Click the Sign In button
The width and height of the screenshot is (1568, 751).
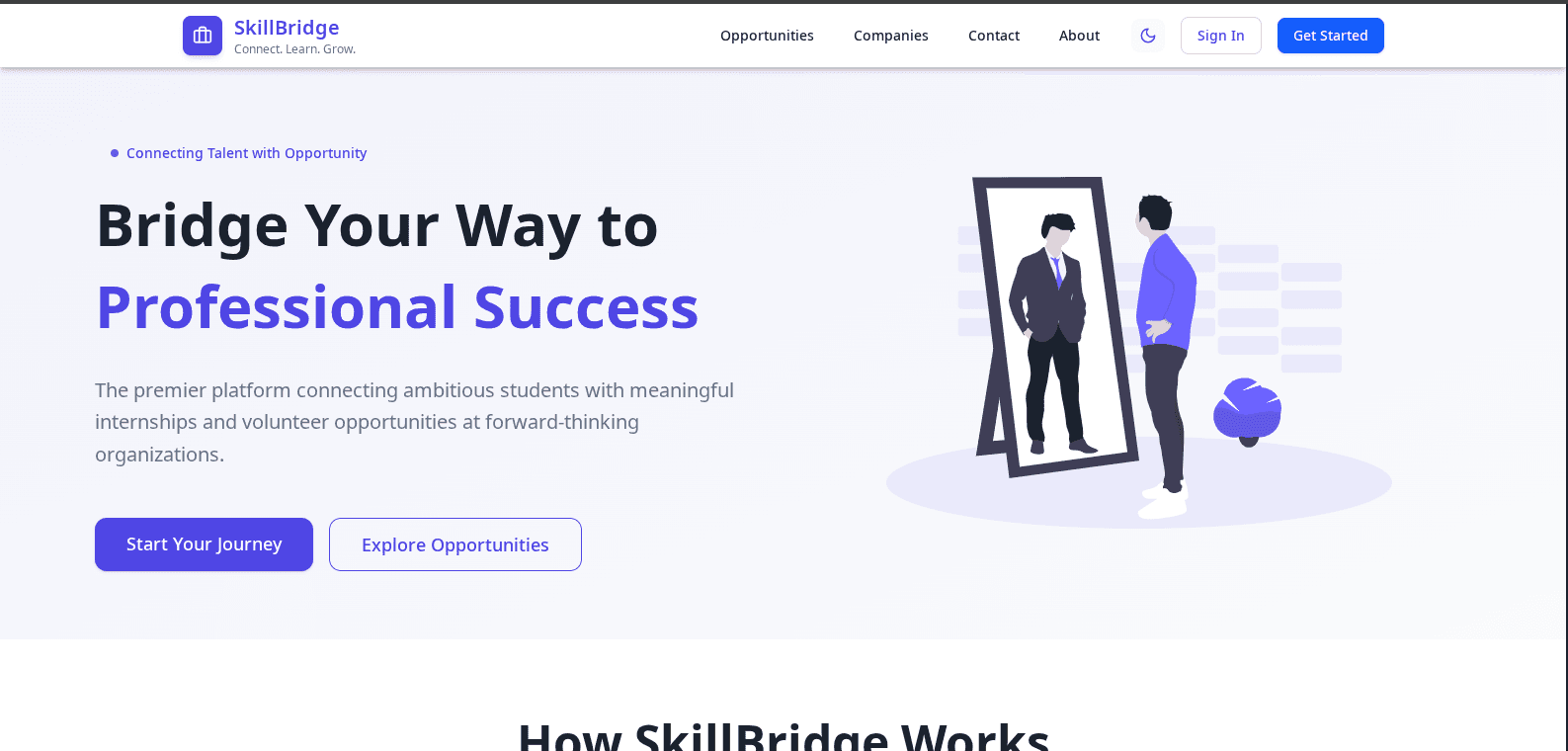1221,36
